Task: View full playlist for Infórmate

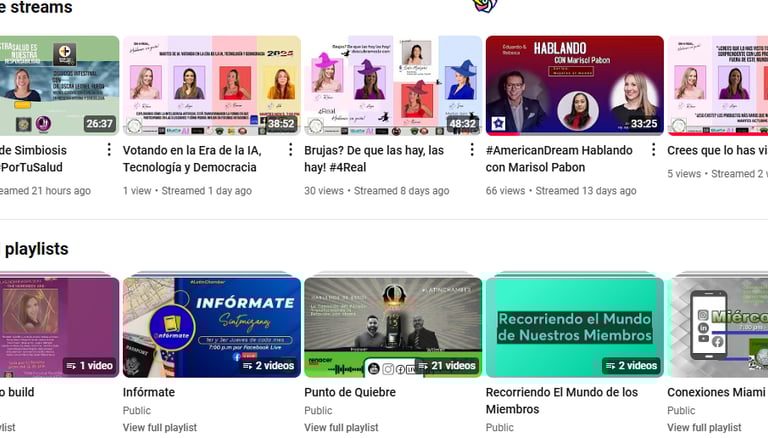Action: click(160, 428)
